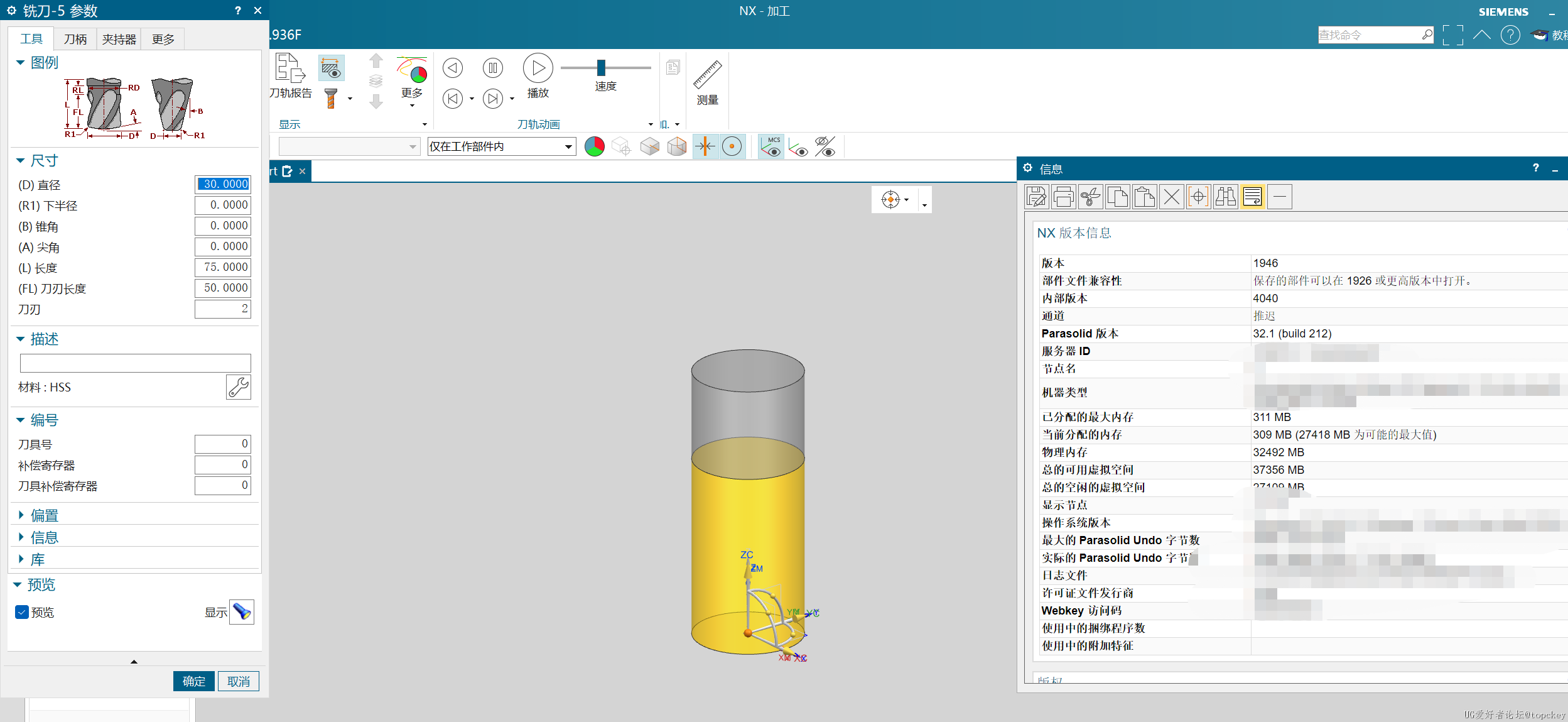The width and height of the screenshot is (1568, 722).
Task: Paste from clipboard in info window
Action: [1144, 197]
